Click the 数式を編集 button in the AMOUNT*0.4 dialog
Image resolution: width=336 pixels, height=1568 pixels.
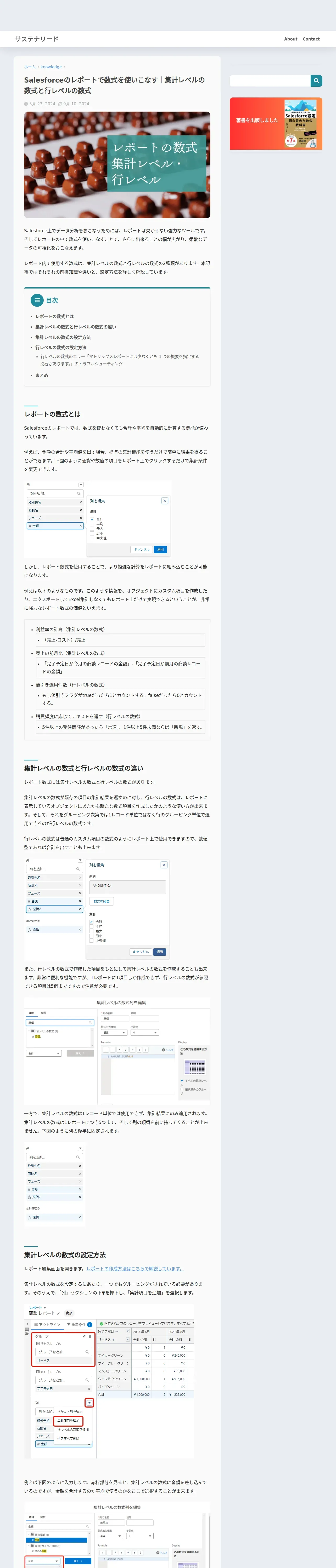[x=102, y=902]
